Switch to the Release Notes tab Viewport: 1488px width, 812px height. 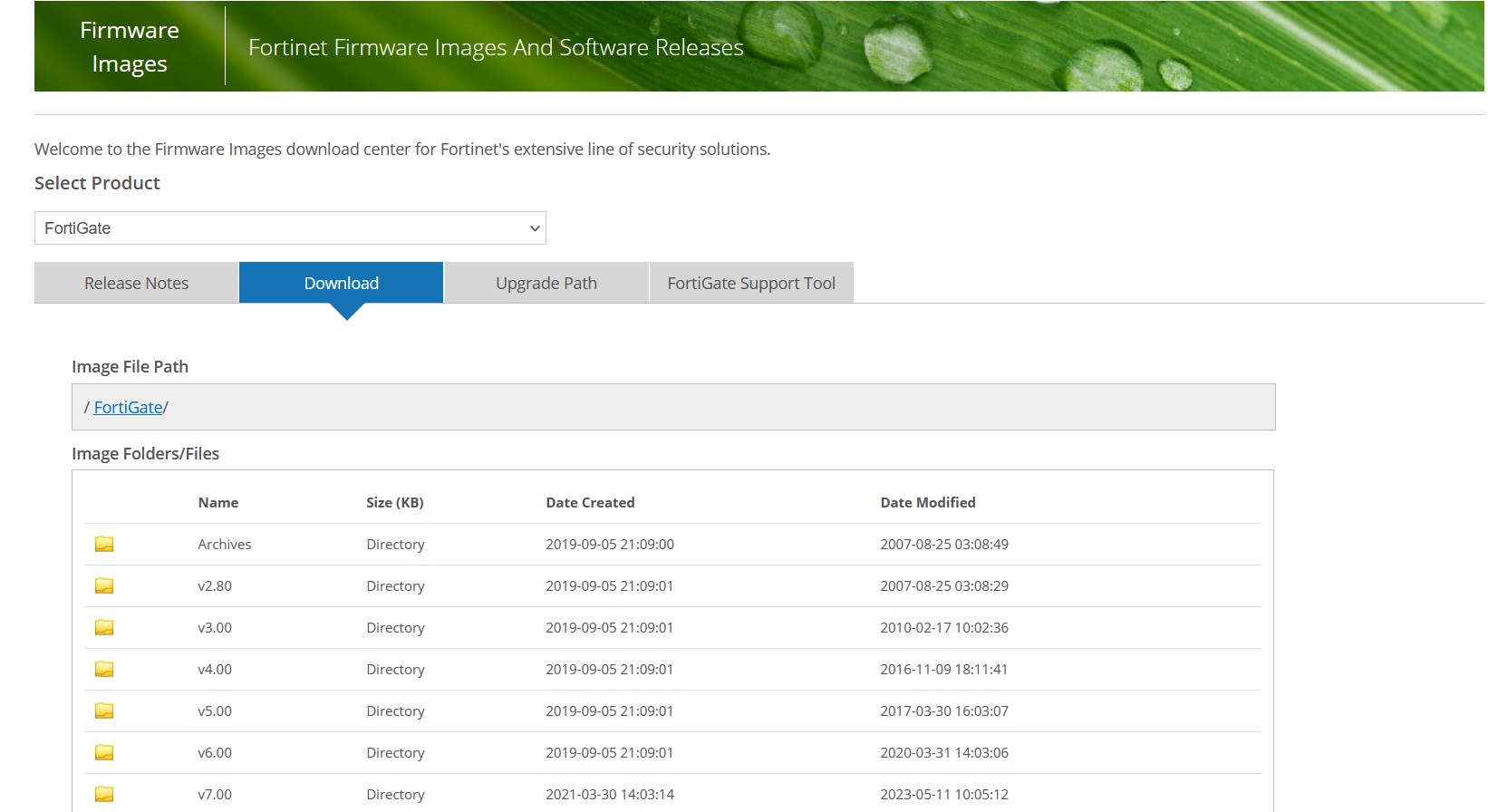[x=137, y=283]
